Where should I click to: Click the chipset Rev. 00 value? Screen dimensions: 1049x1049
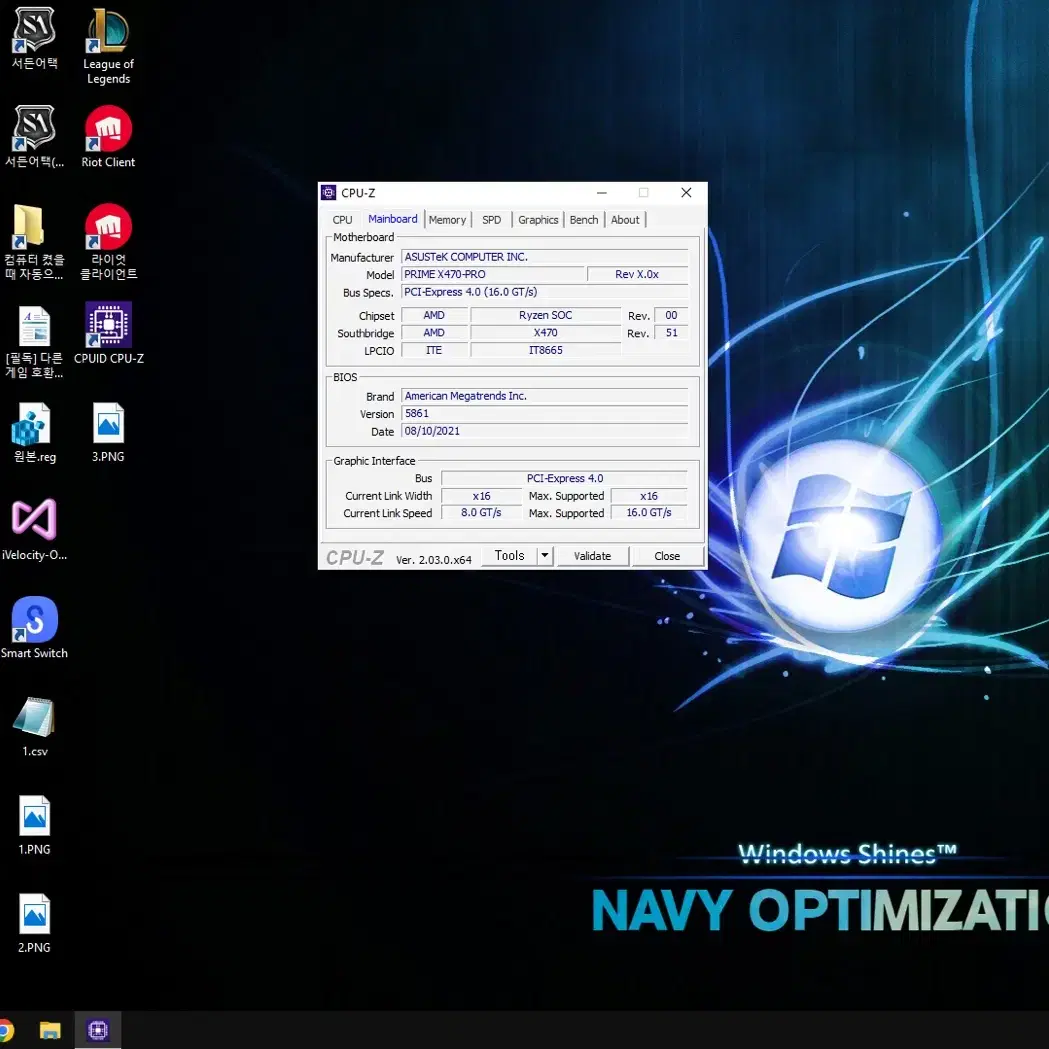671,315
